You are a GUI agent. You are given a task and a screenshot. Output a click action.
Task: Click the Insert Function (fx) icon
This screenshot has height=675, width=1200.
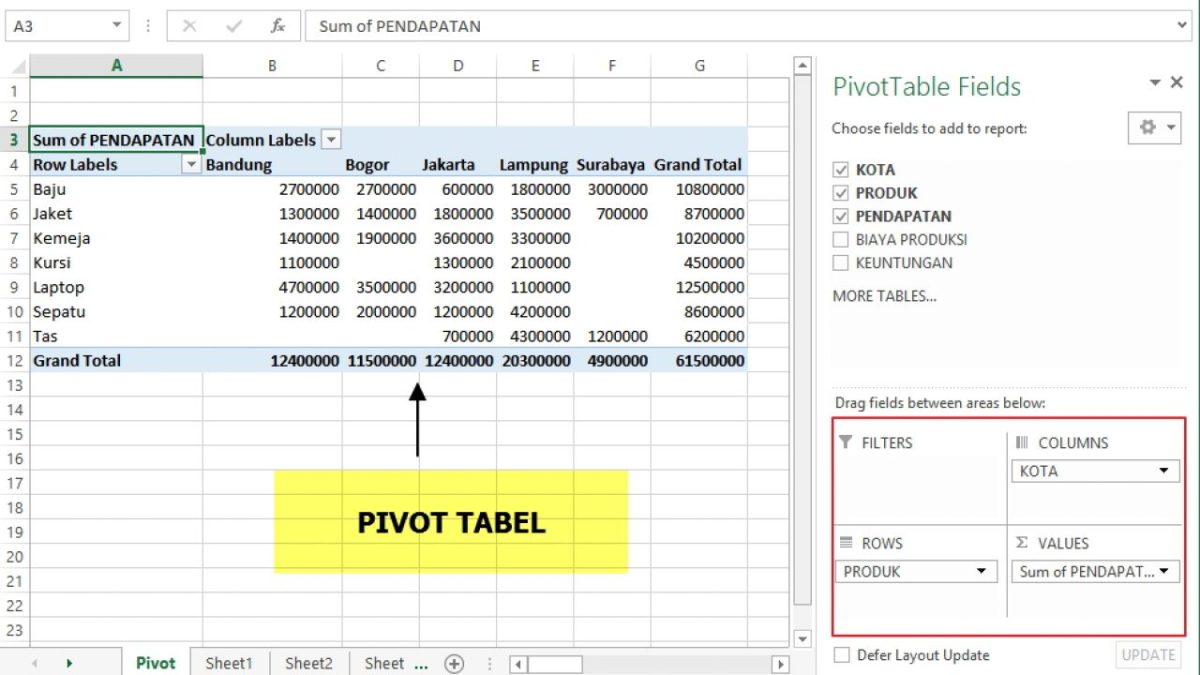[278, 26]
